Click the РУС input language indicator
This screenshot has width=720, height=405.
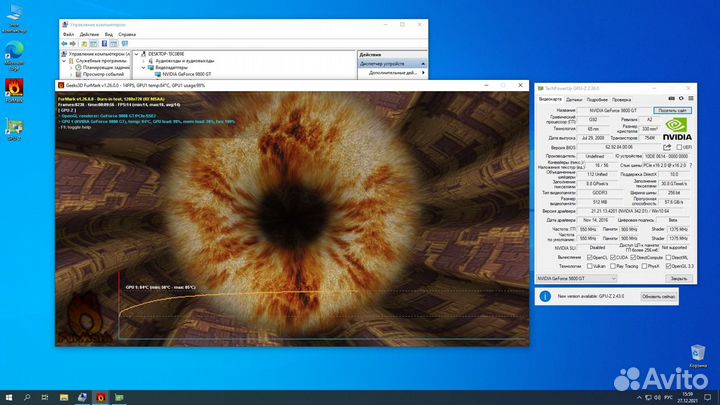(668, 397)
